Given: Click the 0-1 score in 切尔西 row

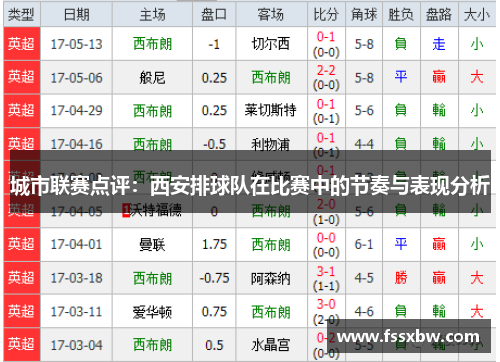Looking at the screenshot, I should pos(326,37).
